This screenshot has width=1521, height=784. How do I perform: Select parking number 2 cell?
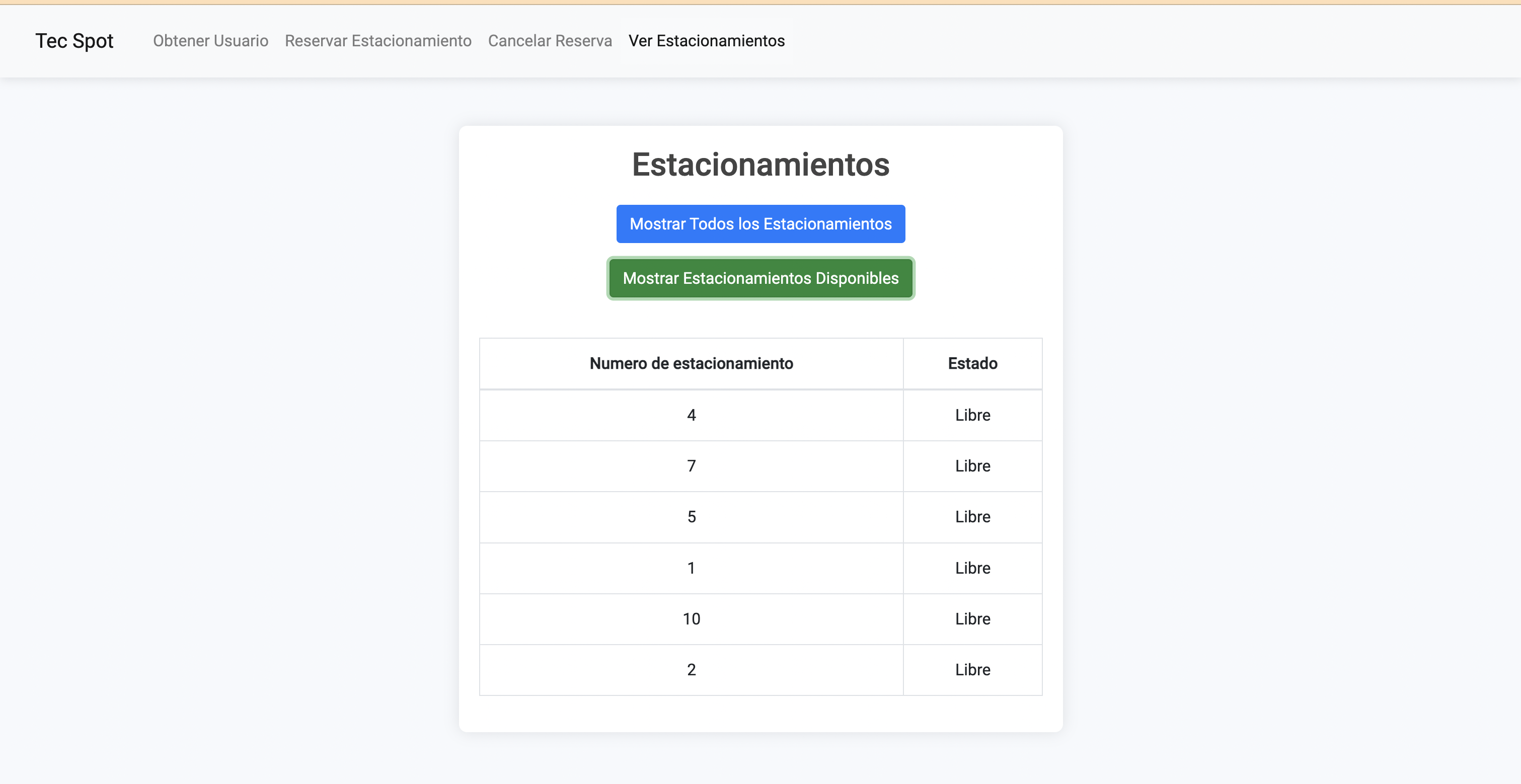click(x=691, y=669)
